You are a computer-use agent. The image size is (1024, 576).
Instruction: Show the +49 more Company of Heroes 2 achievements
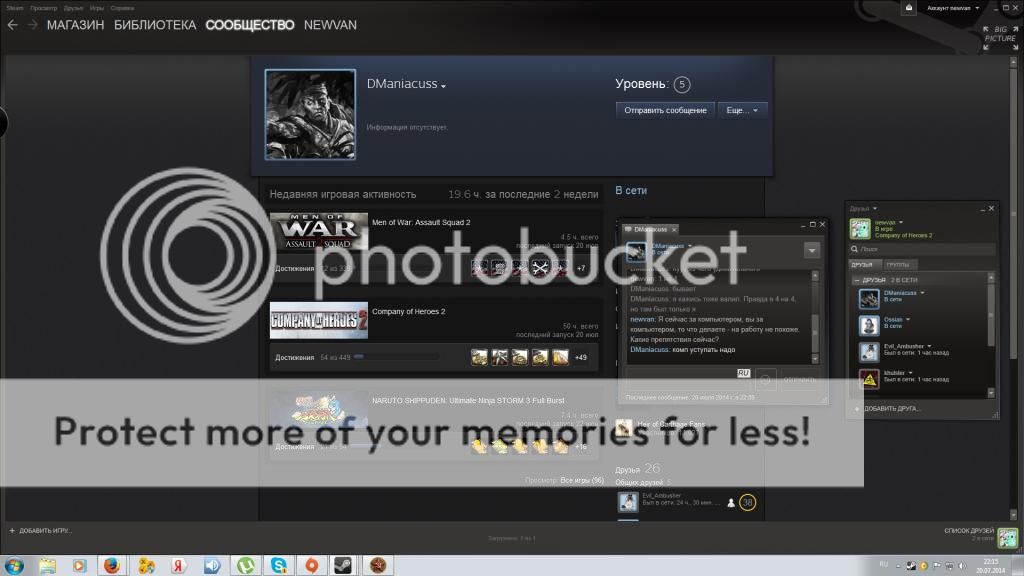pyautogui.click(x=581, y=357)
